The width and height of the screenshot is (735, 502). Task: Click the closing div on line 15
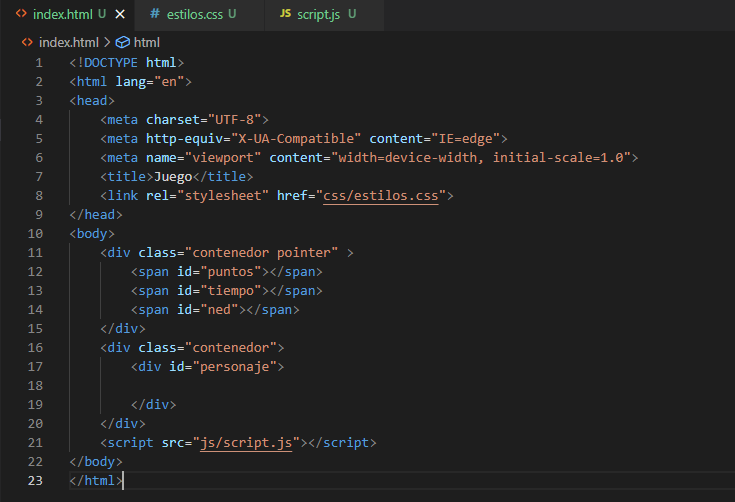click(123, 329)
